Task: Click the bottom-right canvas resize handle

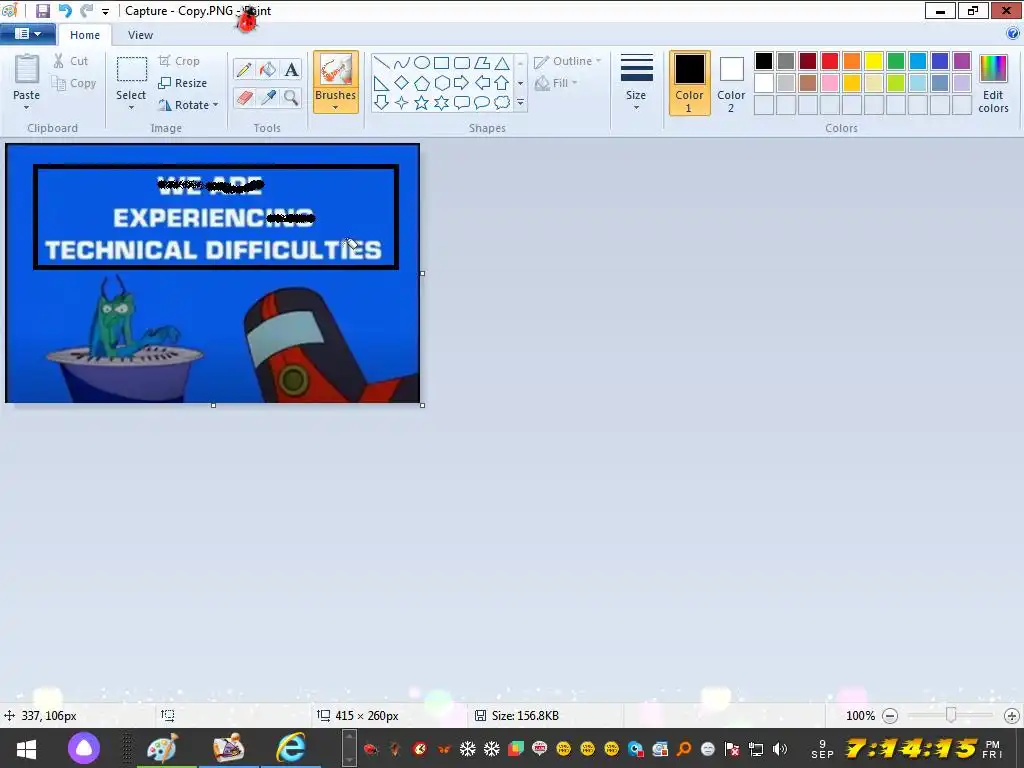Action: [423, 406]
